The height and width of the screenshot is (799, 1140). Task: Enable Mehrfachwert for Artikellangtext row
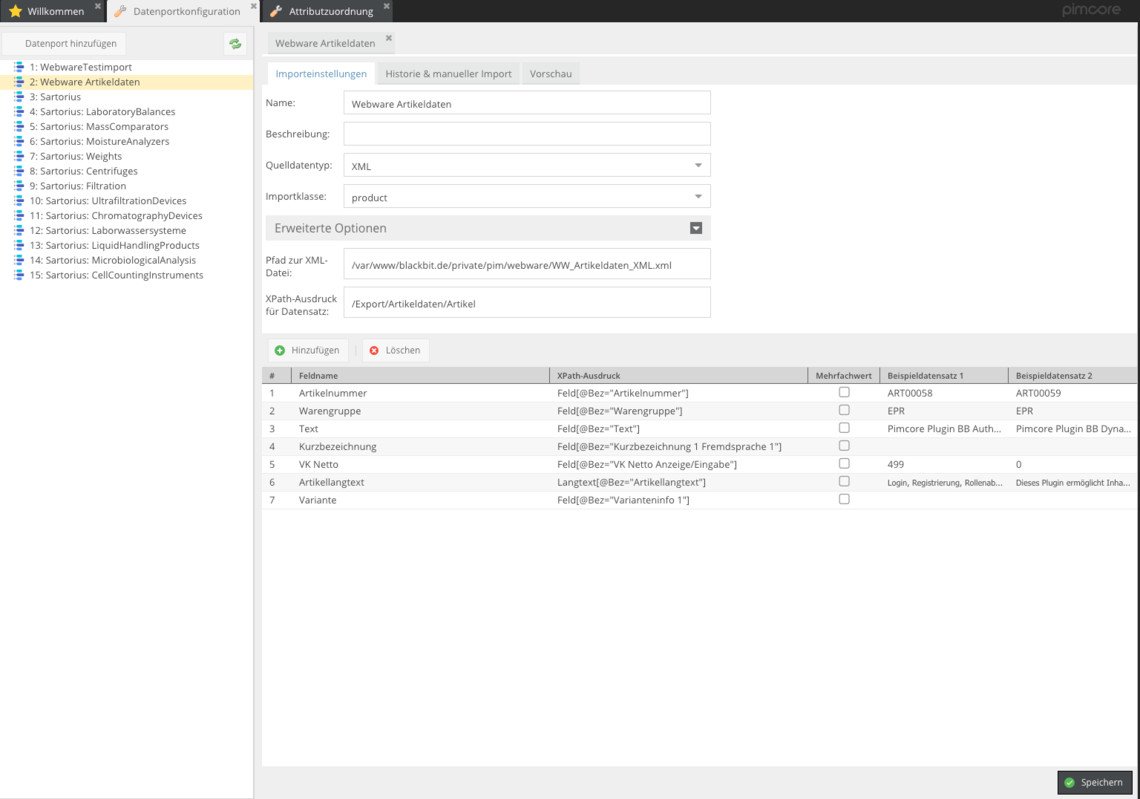pyautogui.click(x=844, y=481)
